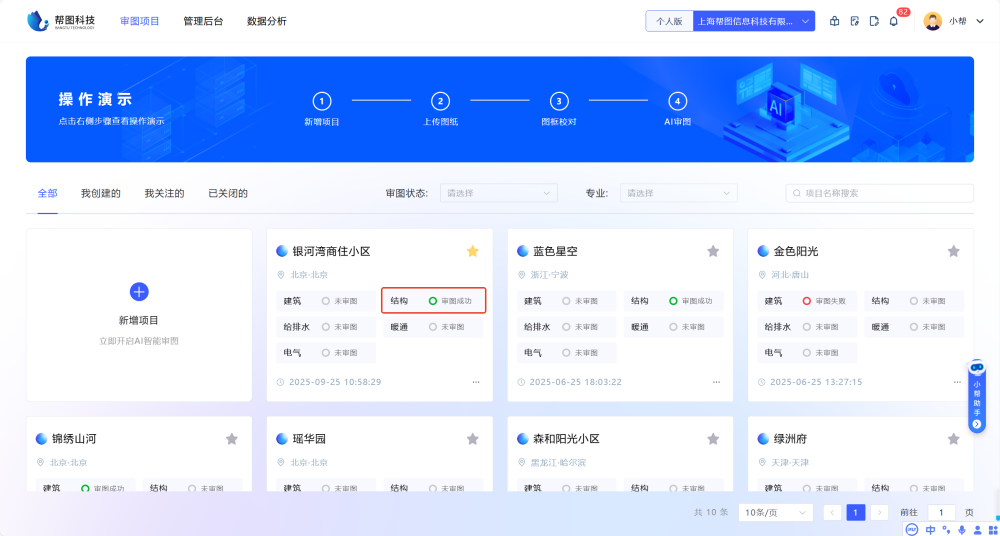Viewport: 1000px width, 536px height.
Task: Open the notification bell with 82 badge
Action: click(893, 21)
